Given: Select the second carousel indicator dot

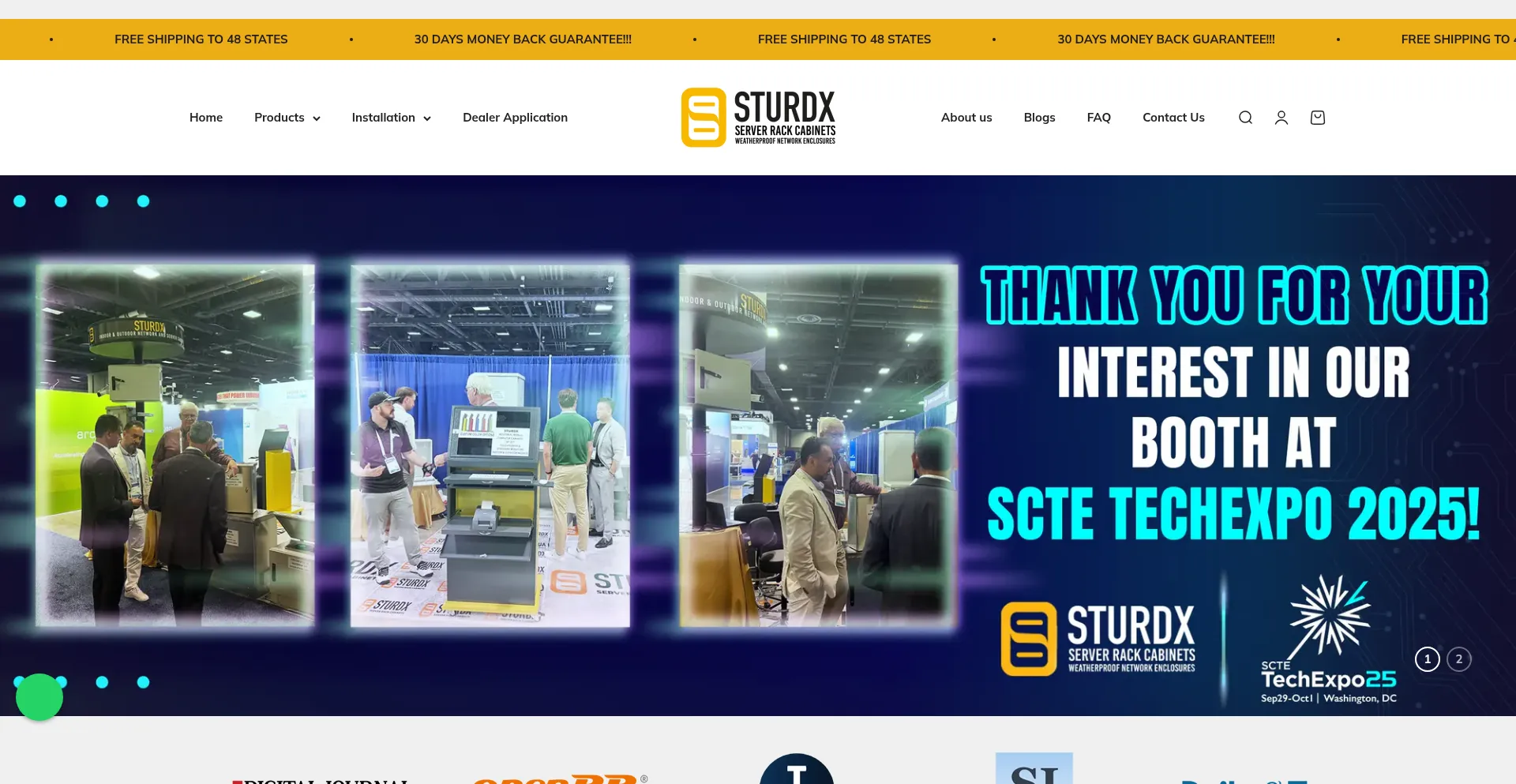Looking at the screenshot, I should pos(61,201).
